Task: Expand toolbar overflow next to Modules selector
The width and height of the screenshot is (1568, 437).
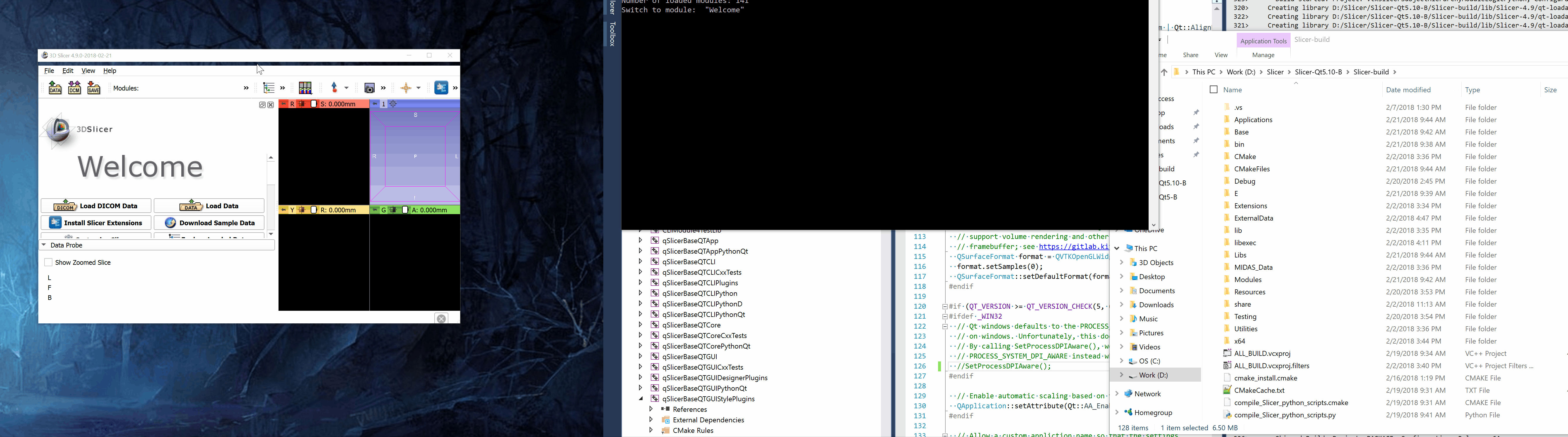Action: pyautogui.click(x=246, y=88)
